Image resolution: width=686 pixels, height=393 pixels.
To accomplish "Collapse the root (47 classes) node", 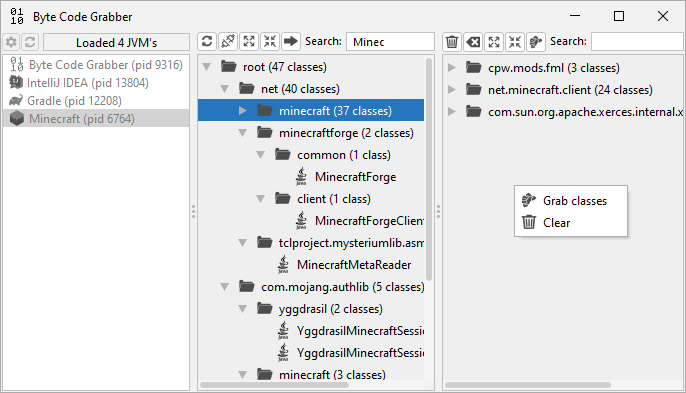I will 207,67.
